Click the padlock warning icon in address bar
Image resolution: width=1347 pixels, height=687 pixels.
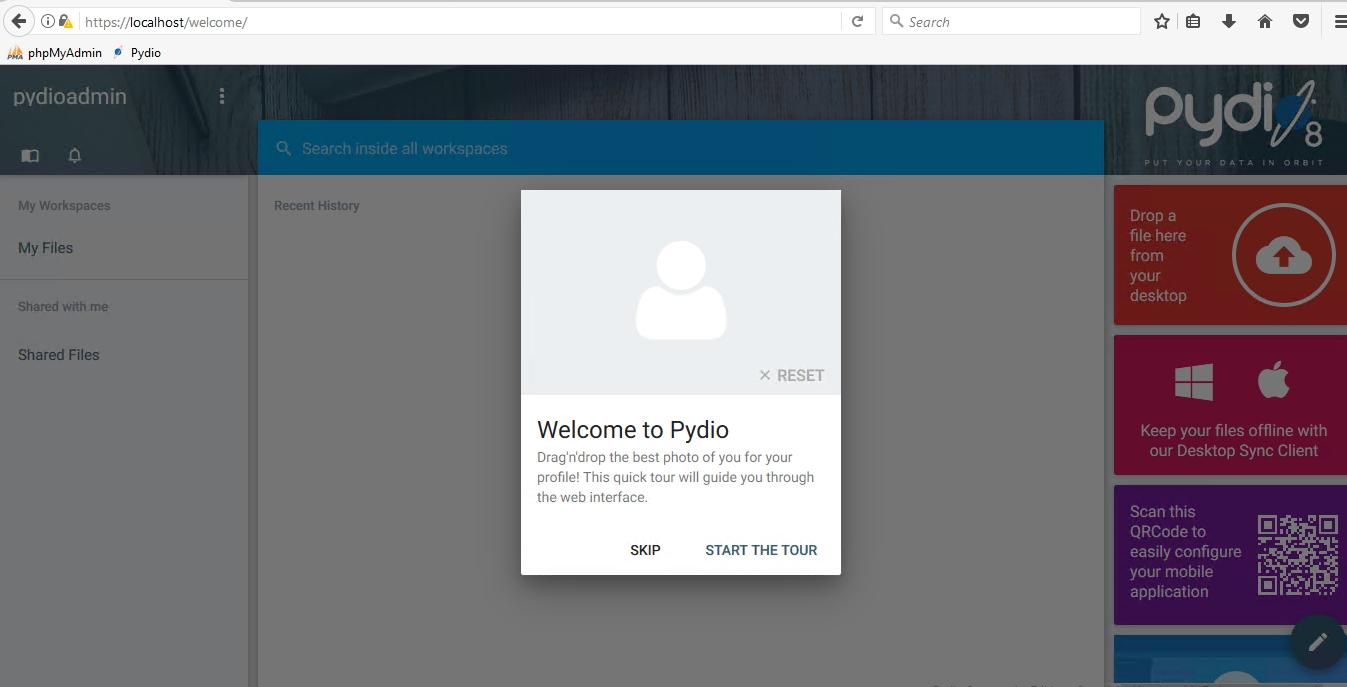click(66, 21)
